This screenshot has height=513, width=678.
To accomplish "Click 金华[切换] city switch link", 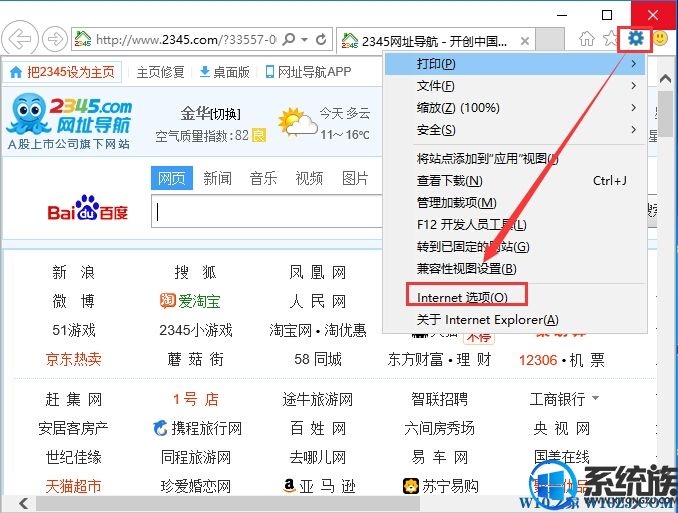I will (211, 114).
